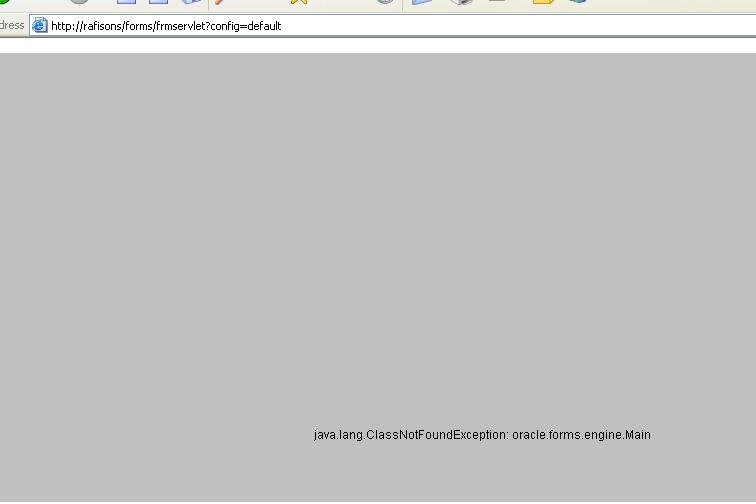Screen dimensions: 756x504
Task: Open Favorites with the star icon
Action: (x=298, y=2)
